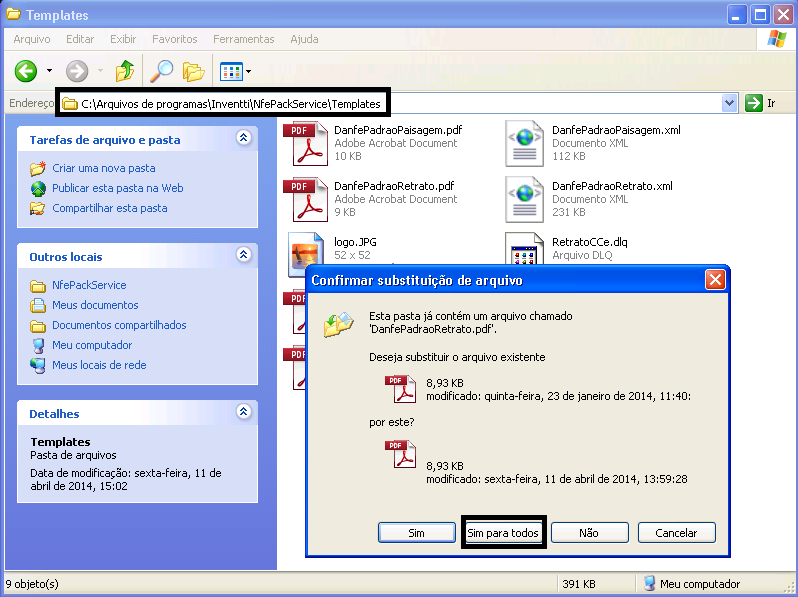
Task: Go up one folder level
Action: [125, 71]
